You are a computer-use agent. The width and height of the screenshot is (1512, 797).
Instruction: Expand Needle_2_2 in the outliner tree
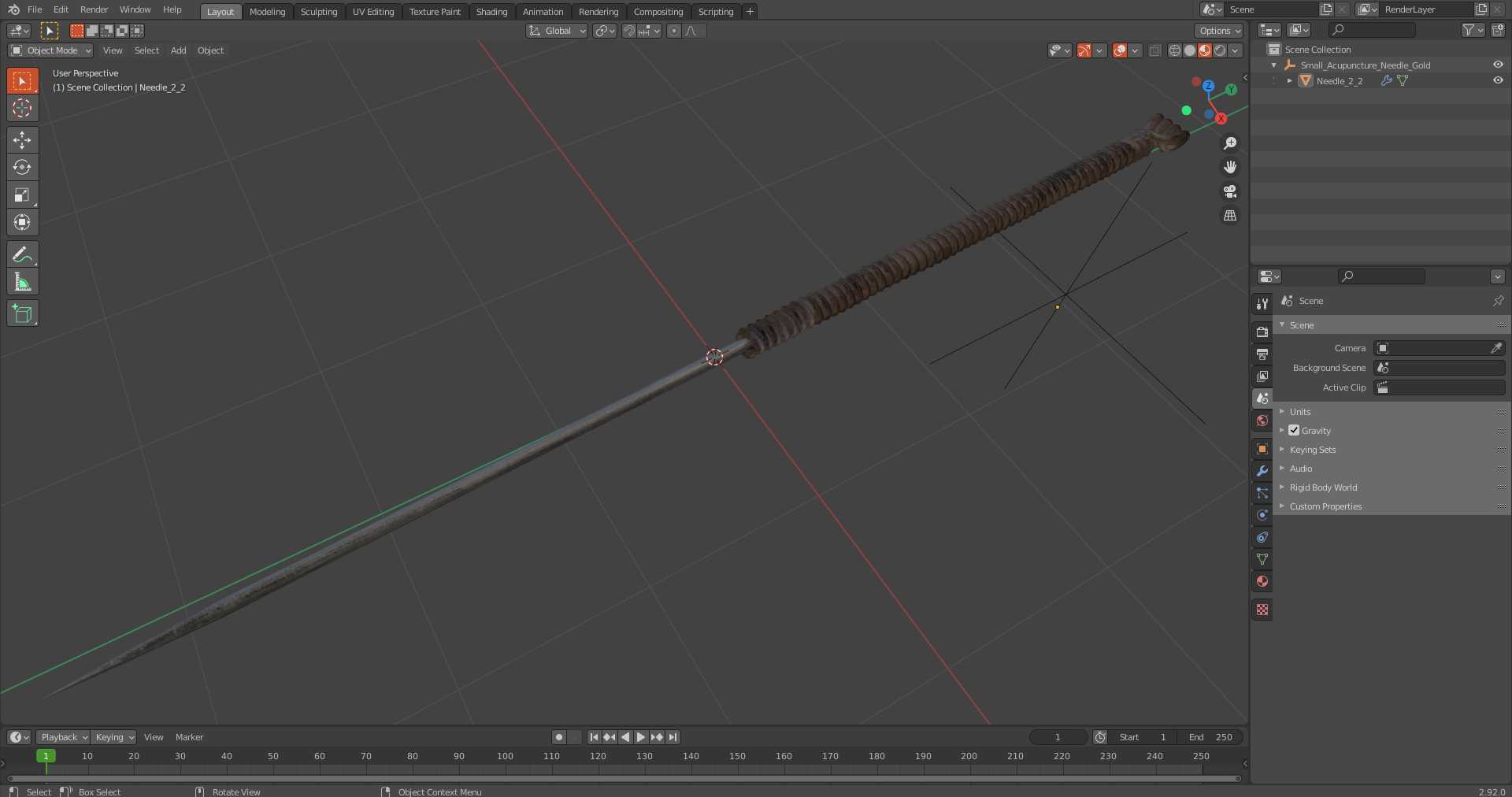tap(1289, 80)
